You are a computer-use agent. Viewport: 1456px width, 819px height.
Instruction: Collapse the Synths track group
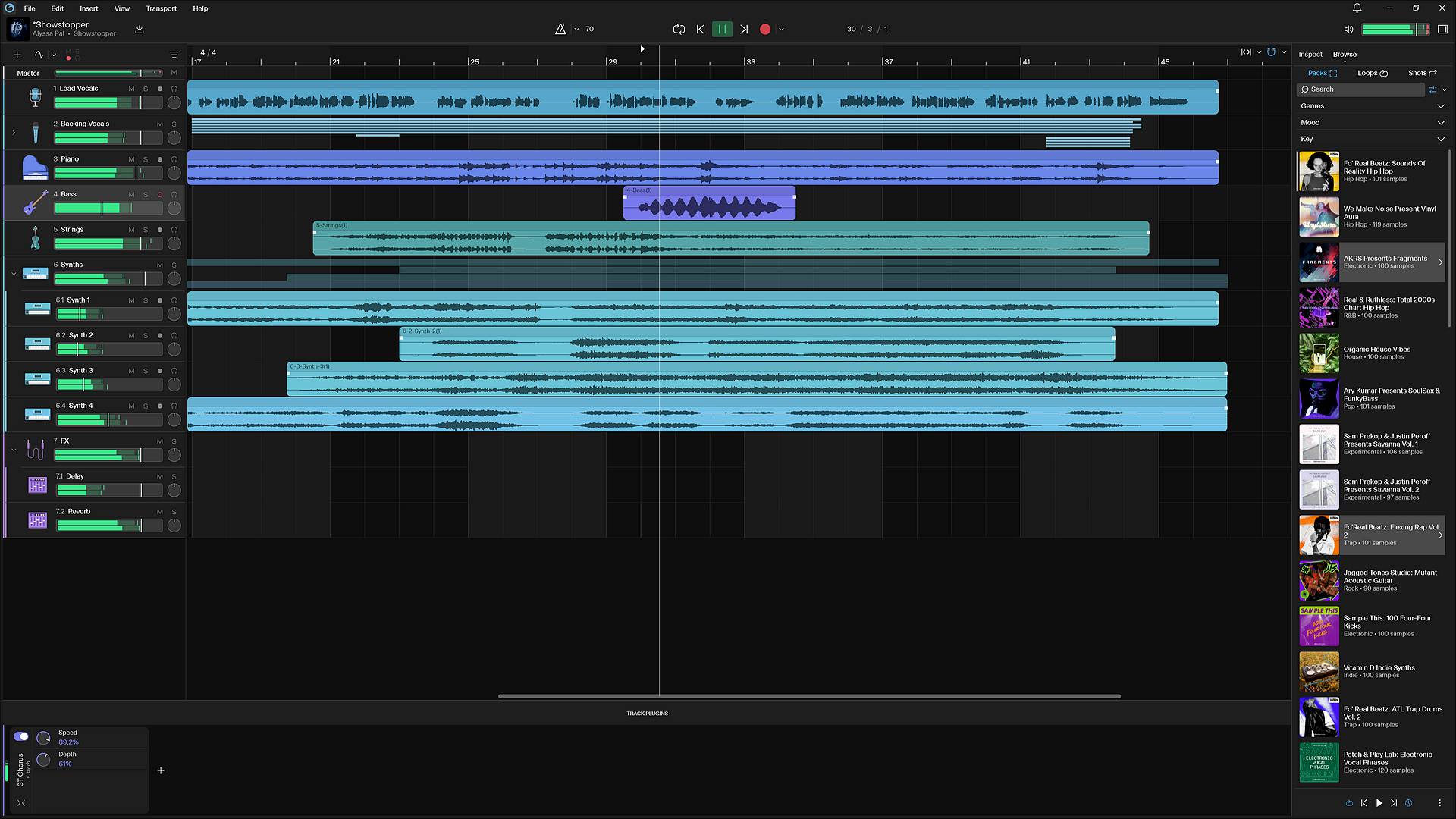click(x=14, y=274)
